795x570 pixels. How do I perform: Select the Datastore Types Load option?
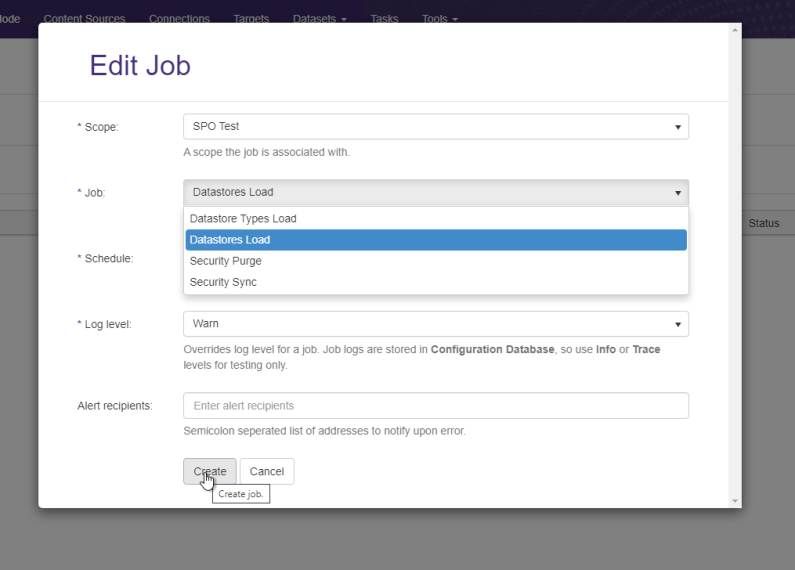243,219
